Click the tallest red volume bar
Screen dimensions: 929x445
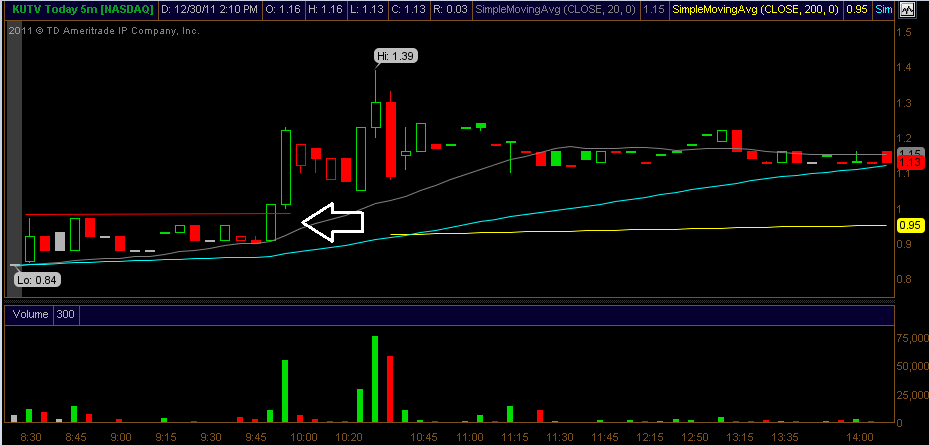[x=390, y=389]
